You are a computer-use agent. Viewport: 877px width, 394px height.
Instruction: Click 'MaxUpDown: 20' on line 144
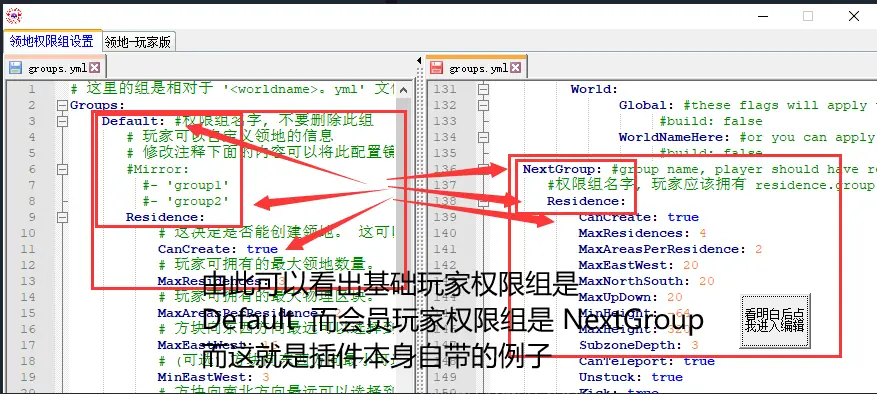tap(630, 297)
